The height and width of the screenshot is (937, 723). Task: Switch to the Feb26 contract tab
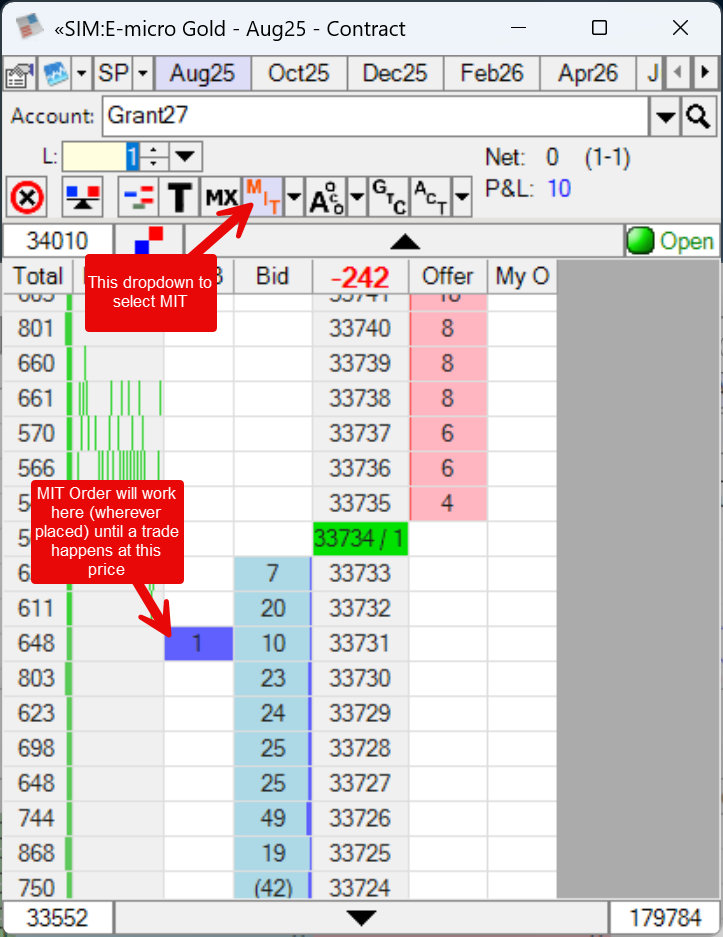[491, 73]
